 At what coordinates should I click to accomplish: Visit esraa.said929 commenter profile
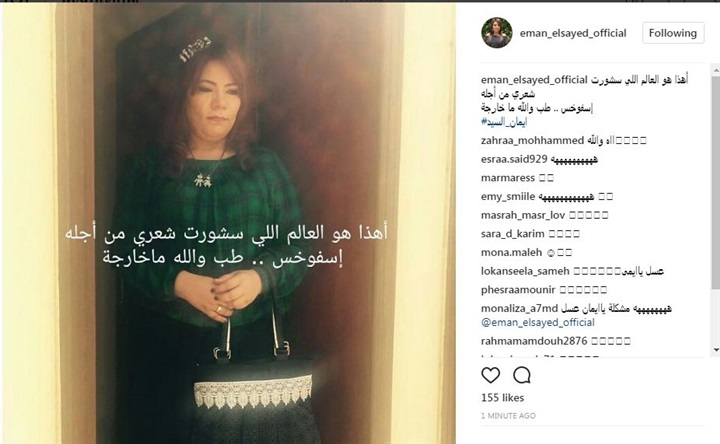point(514,159)
